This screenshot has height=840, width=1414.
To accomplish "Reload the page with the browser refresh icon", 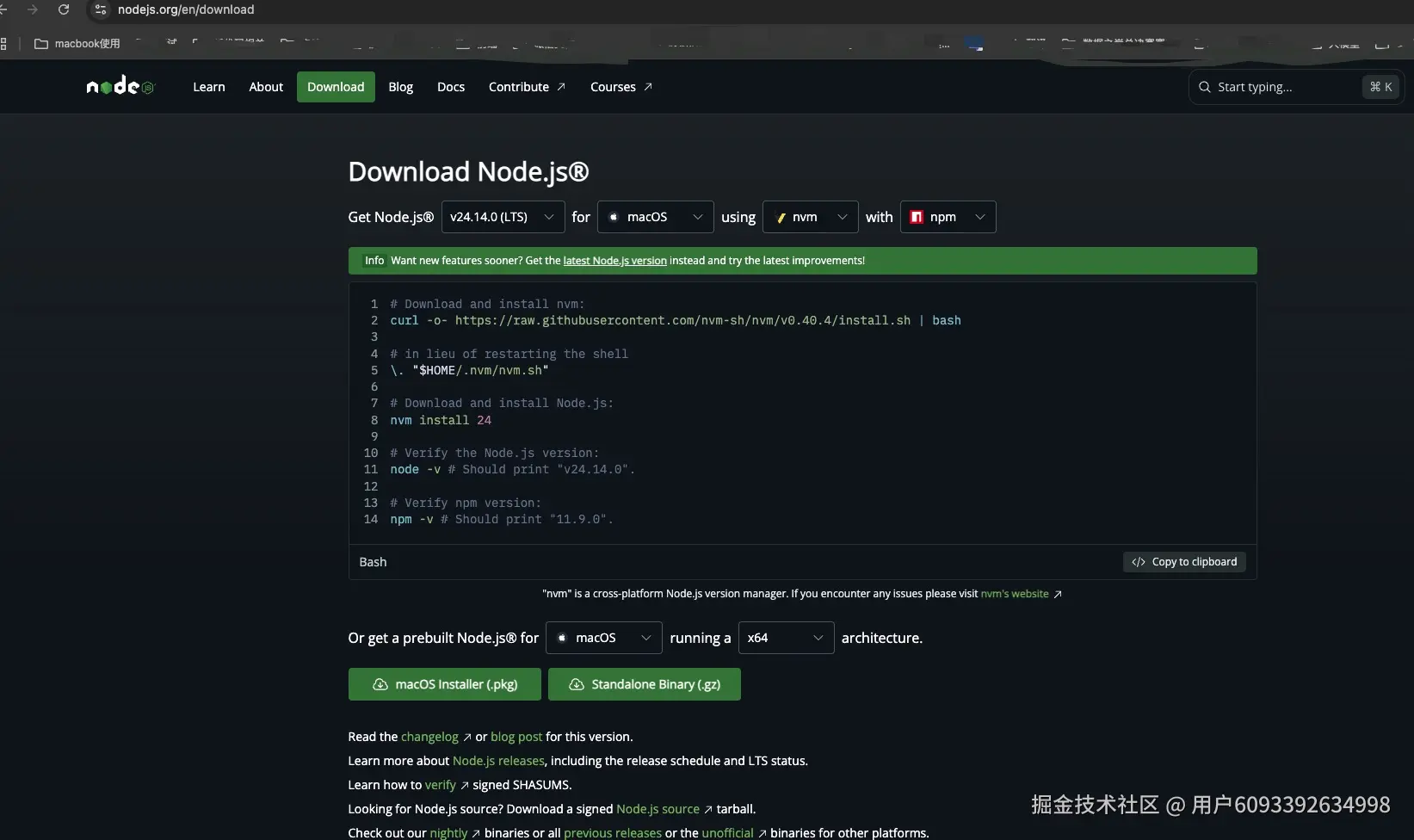I will 64,9.
